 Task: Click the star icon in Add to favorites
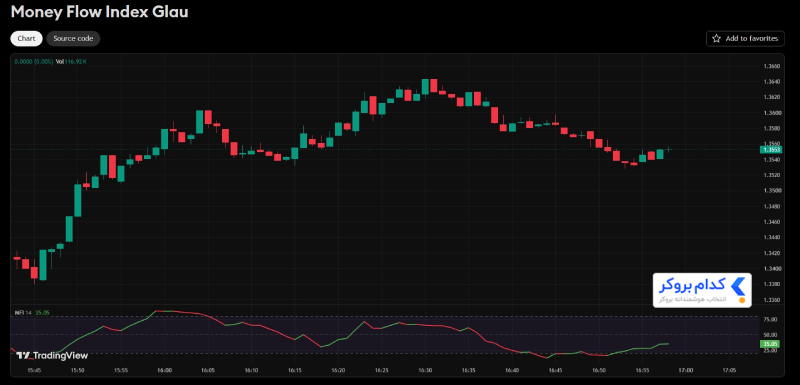(716, 38)
